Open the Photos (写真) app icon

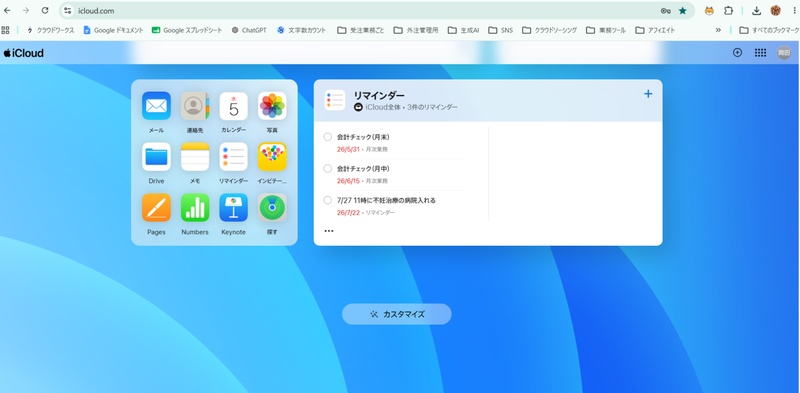pyautogui.click(x=272, y=106)
